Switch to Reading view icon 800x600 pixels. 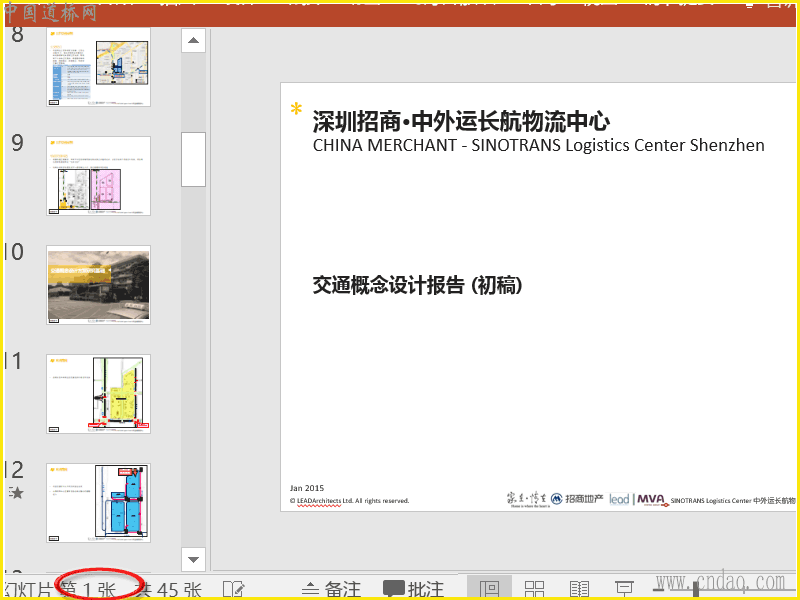pos(579,589)
